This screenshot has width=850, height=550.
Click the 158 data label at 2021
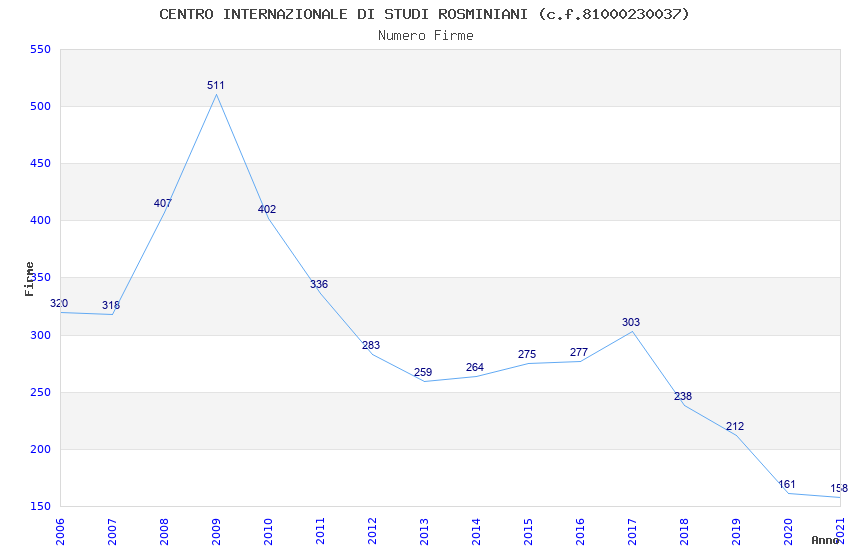839,488
